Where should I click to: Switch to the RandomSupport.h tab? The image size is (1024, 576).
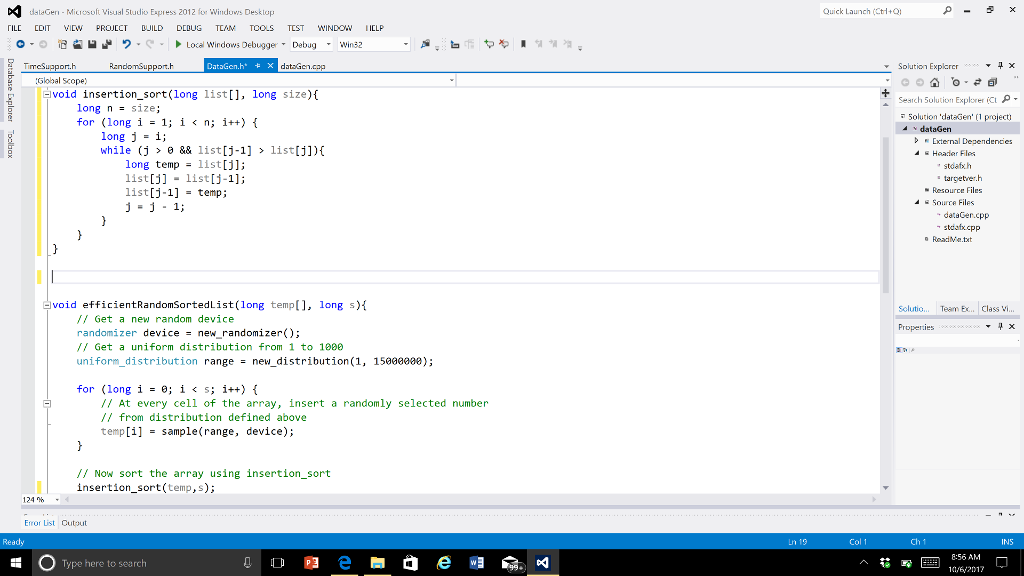click(x=142, y=66)
